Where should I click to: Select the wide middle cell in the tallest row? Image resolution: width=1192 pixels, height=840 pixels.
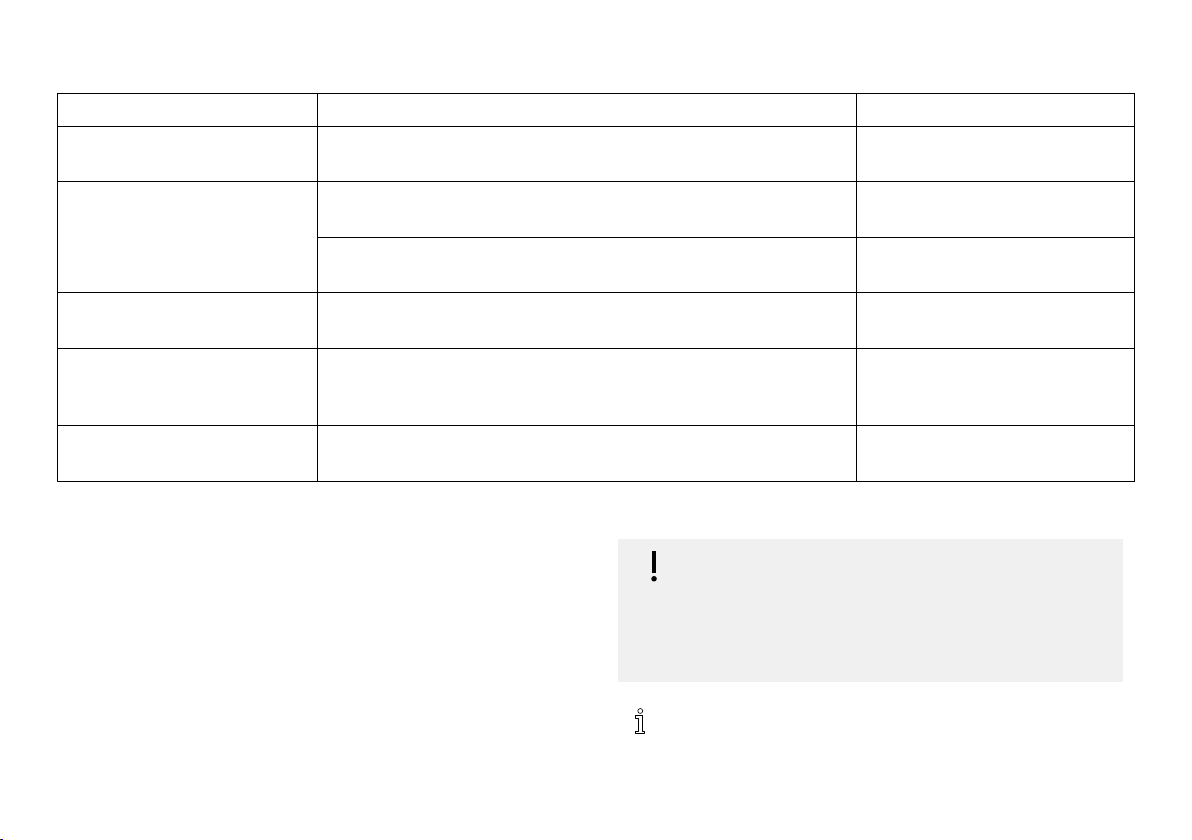(x=587, y=386)
